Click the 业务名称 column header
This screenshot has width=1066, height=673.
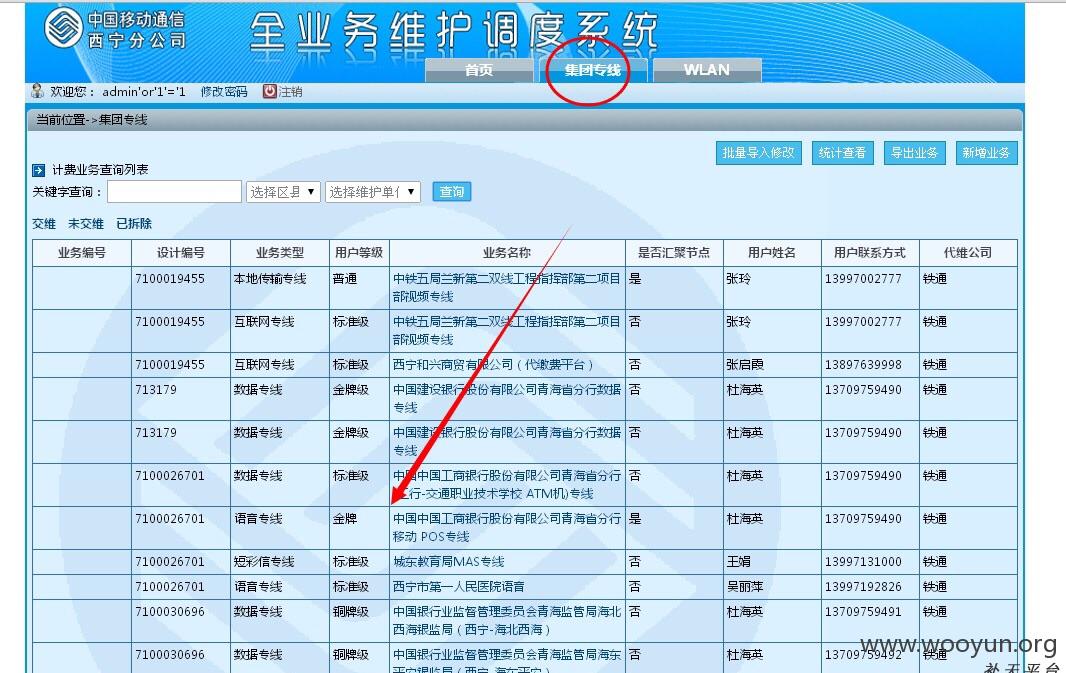(x=507, y=253)
